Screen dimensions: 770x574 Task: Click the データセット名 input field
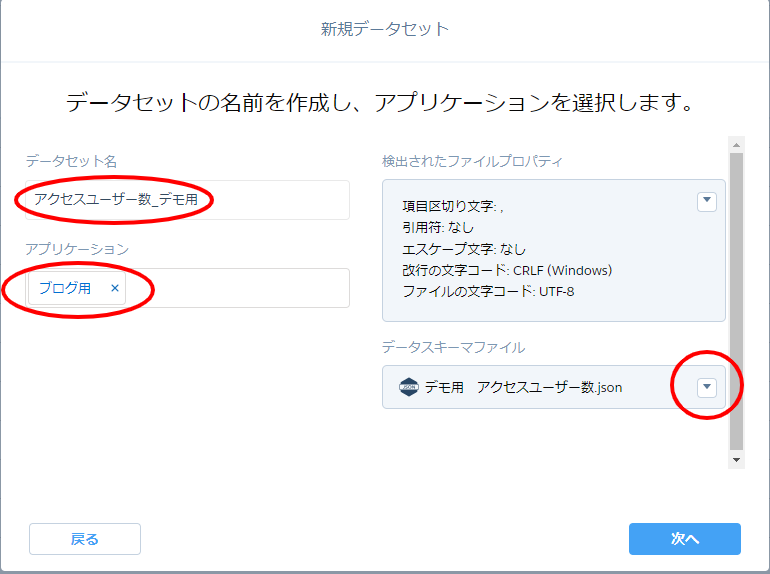(187, 200)
